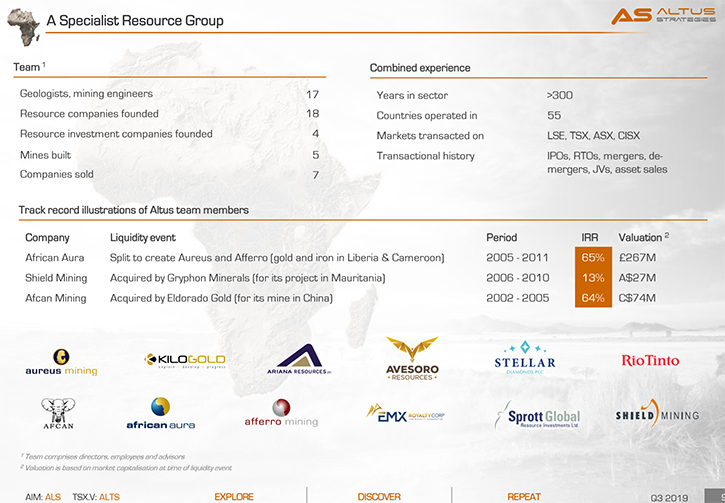This screenshot has width=725, height=503.
Task: Click the Afcan elephant logo
Action: (x=58, y=413)
